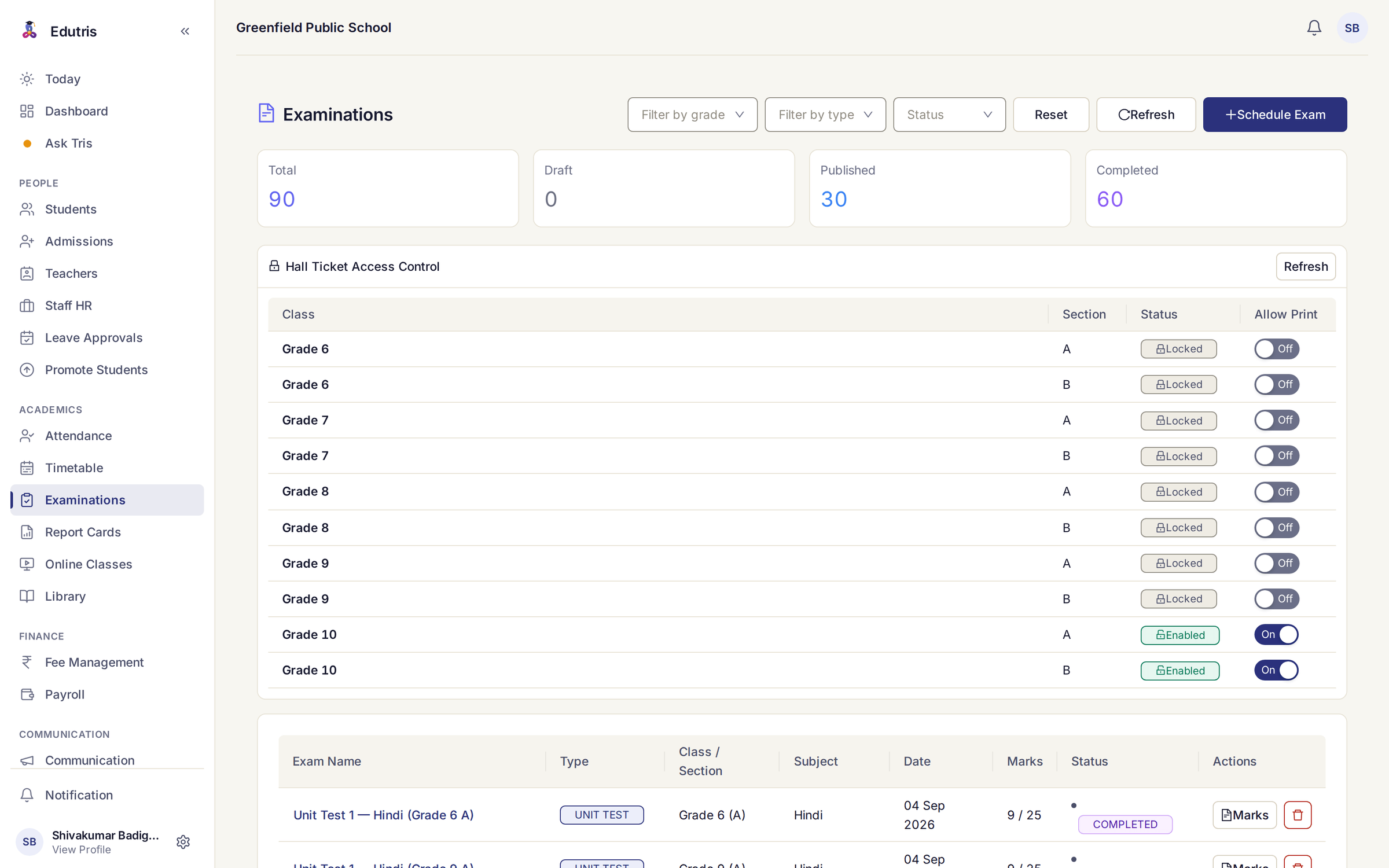Viewport: 1389px width, 868px height.
Task: Click the Today sun icon in sidebar
Action: click(x=27, y=79)
